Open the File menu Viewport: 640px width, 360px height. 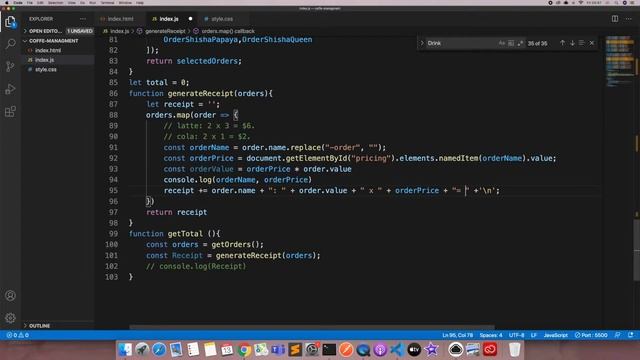click(30, 2)
